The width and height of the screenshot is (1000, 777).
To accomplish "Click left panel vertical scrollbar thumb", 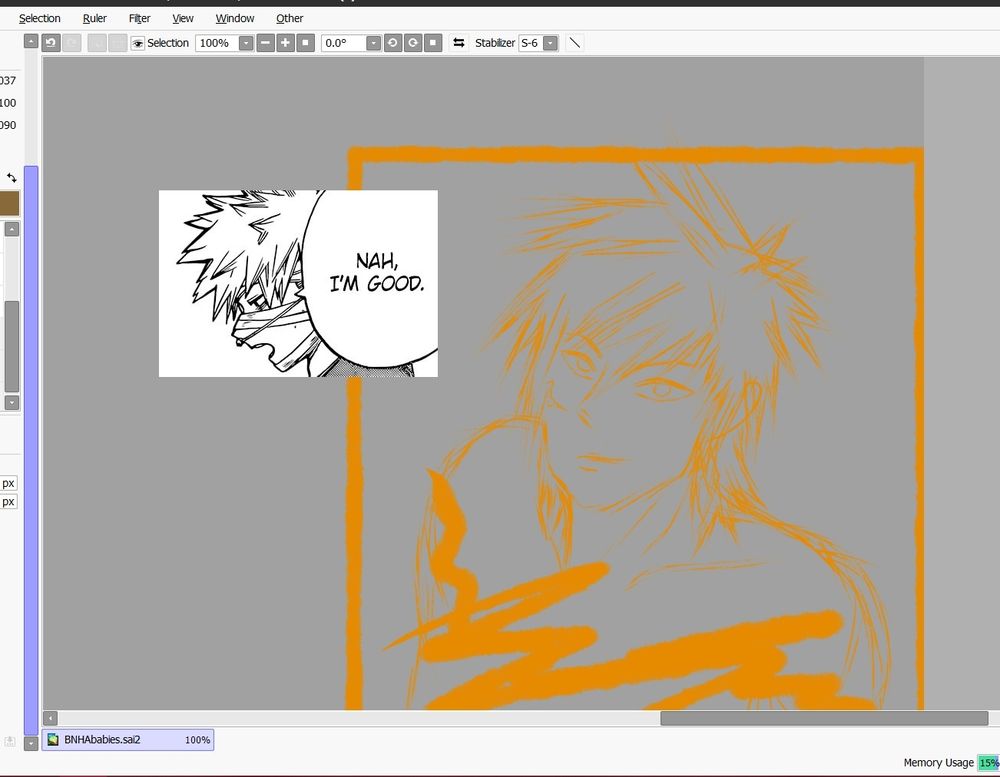I will tap(11, 346).
